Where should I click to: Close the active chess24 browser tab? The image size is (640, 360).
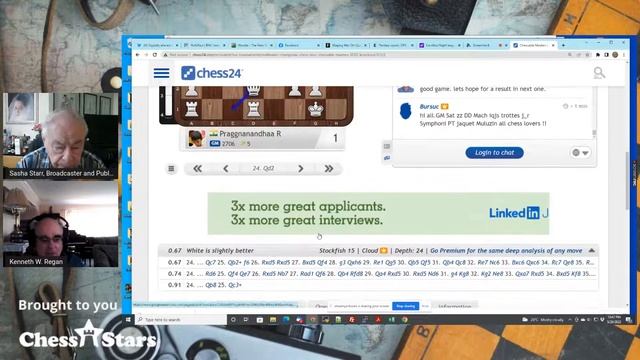[x=553, y=45]
